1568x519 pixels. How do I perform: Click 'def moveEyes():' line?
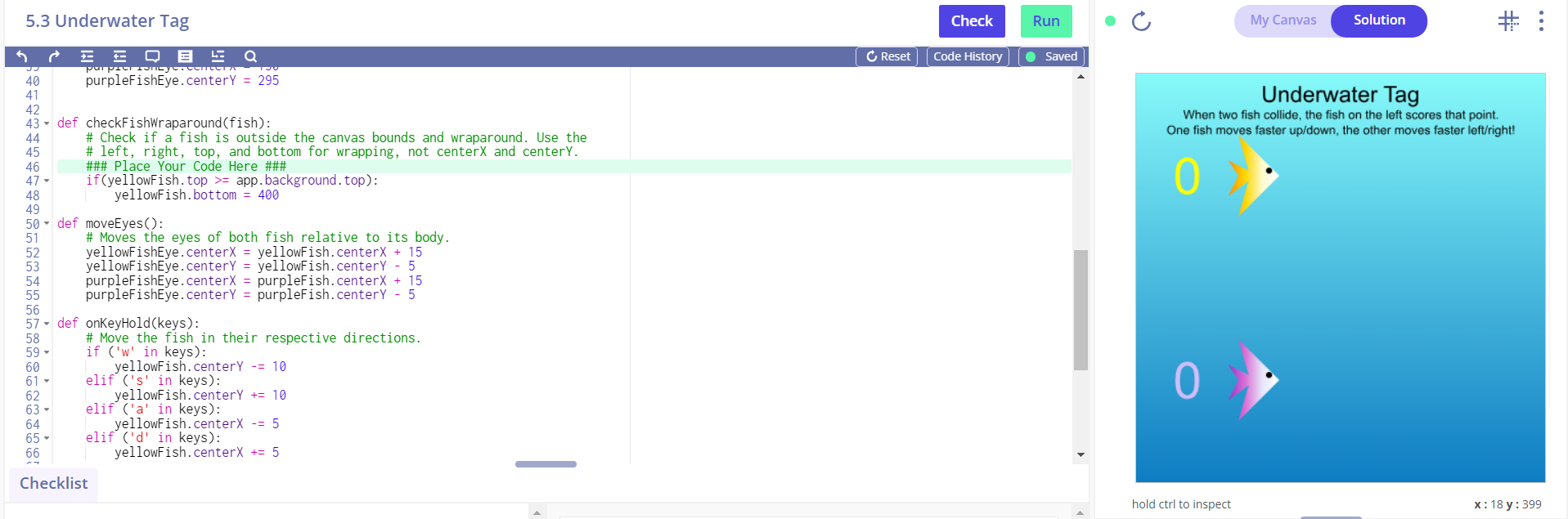110,224
